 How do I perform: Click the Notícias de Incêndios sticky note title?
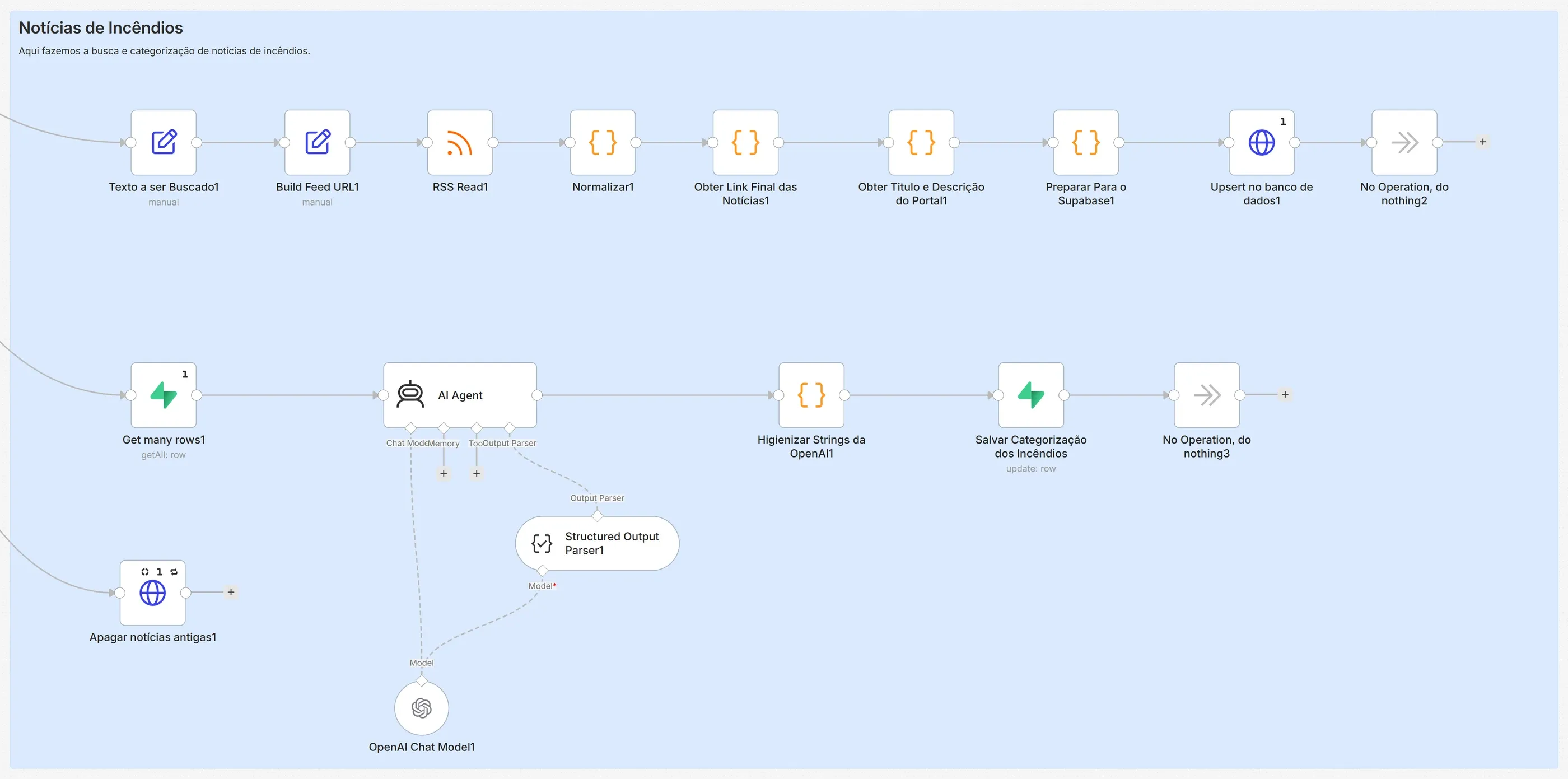pos(100,28)
